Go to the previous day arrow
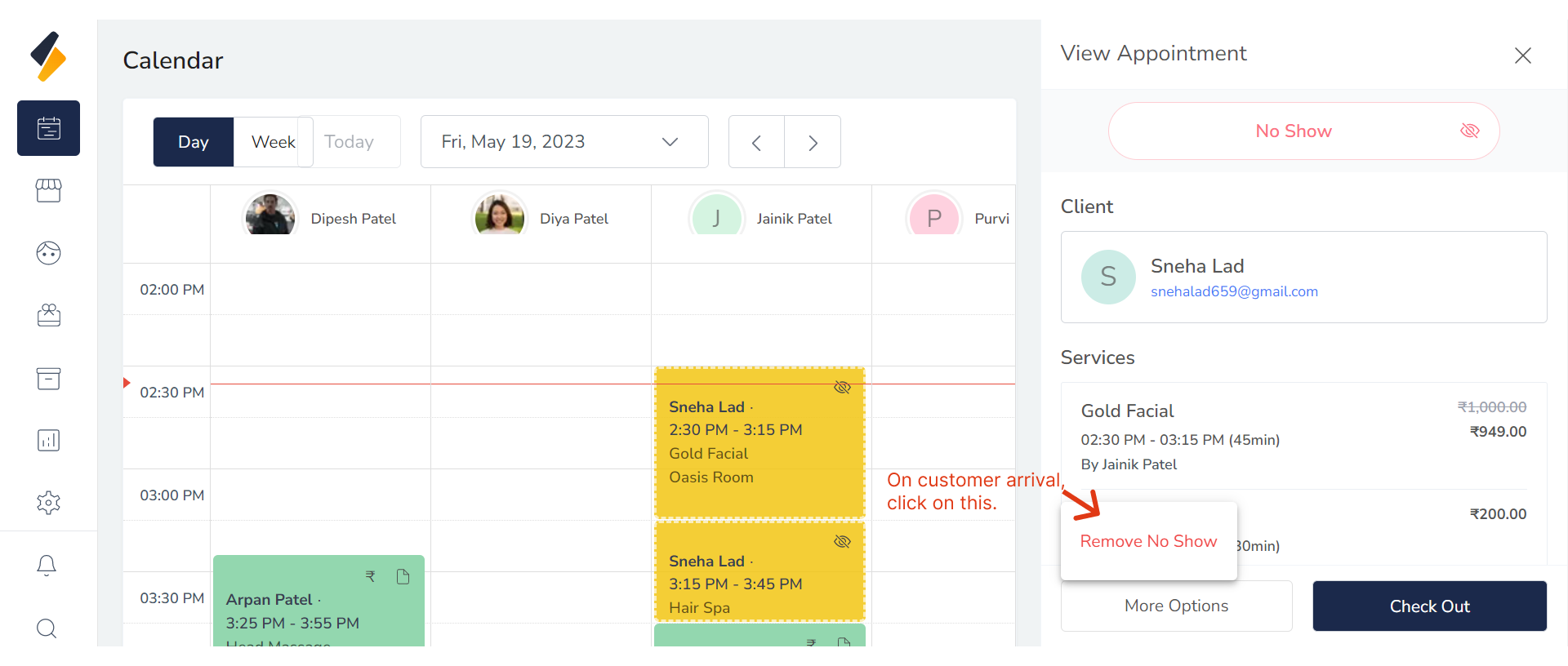The height and width of the screenshot is (666, 1568). point(756,143)
